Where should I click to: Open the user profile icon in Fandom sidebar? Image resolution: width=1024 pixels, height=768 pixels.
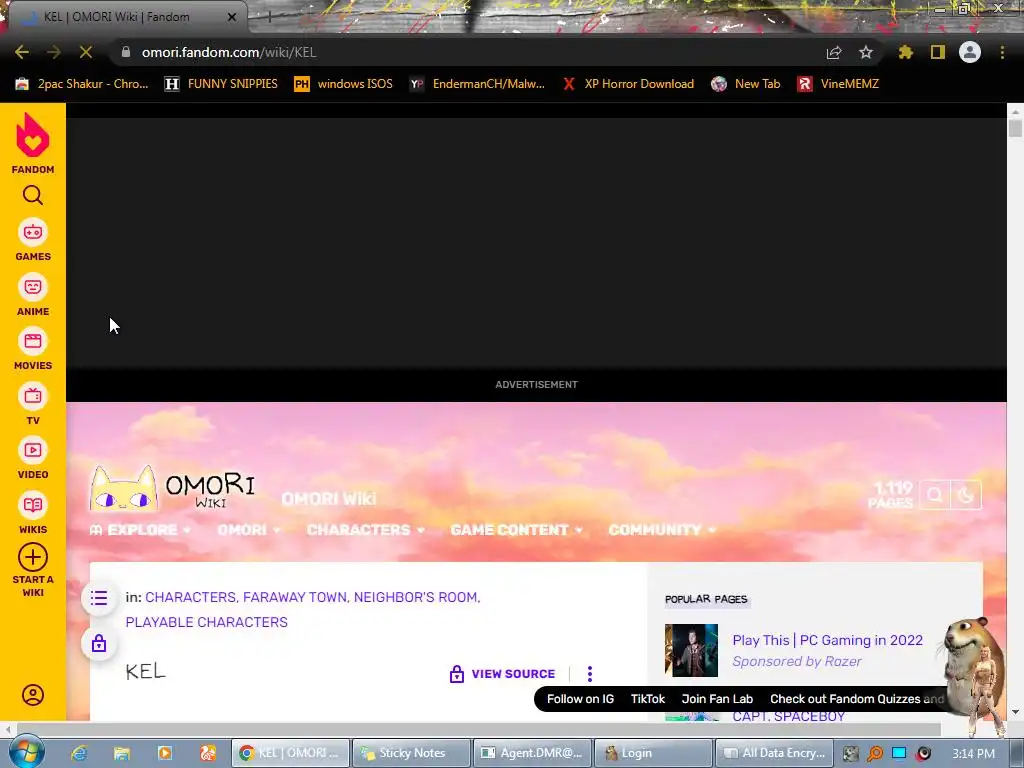(x=33, y=695)
